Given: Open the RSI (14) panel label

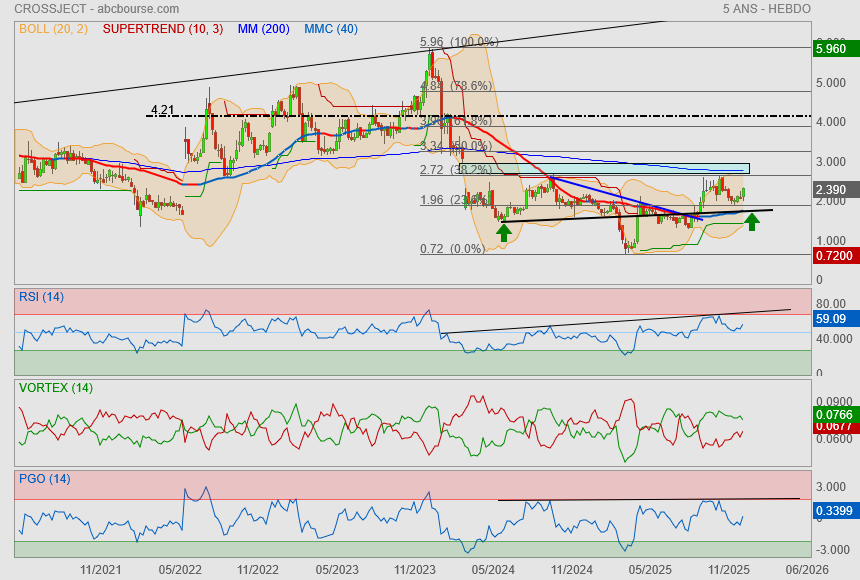Looking at the screenshot, I should pyautogui.click(x=42, y=296).
